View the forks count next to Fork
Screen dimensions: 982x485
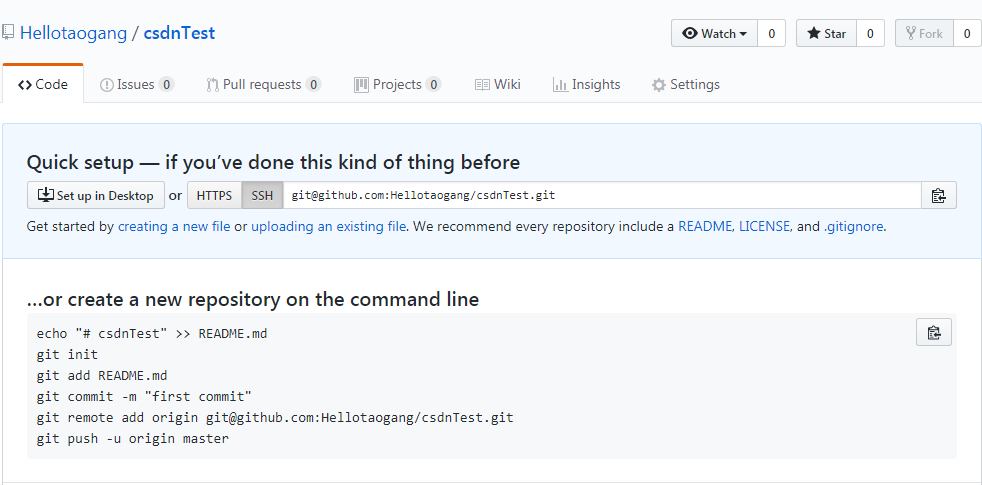(968, 33)
